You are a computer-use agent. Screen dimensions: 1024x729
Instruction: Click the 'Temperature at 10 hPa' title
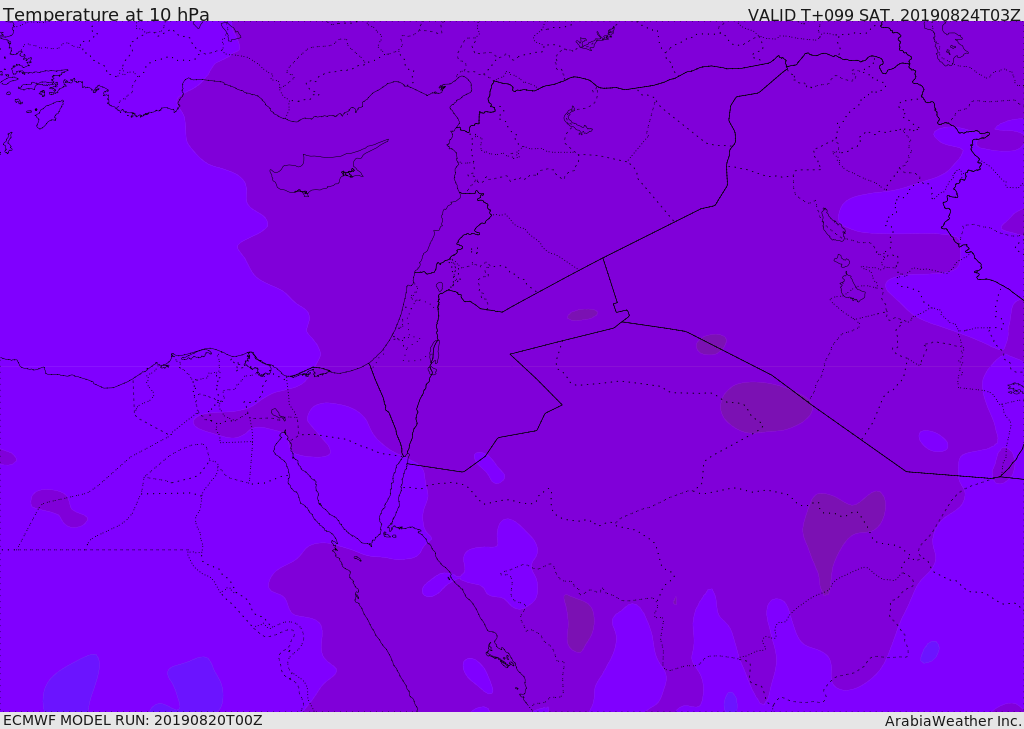point(106,14)
